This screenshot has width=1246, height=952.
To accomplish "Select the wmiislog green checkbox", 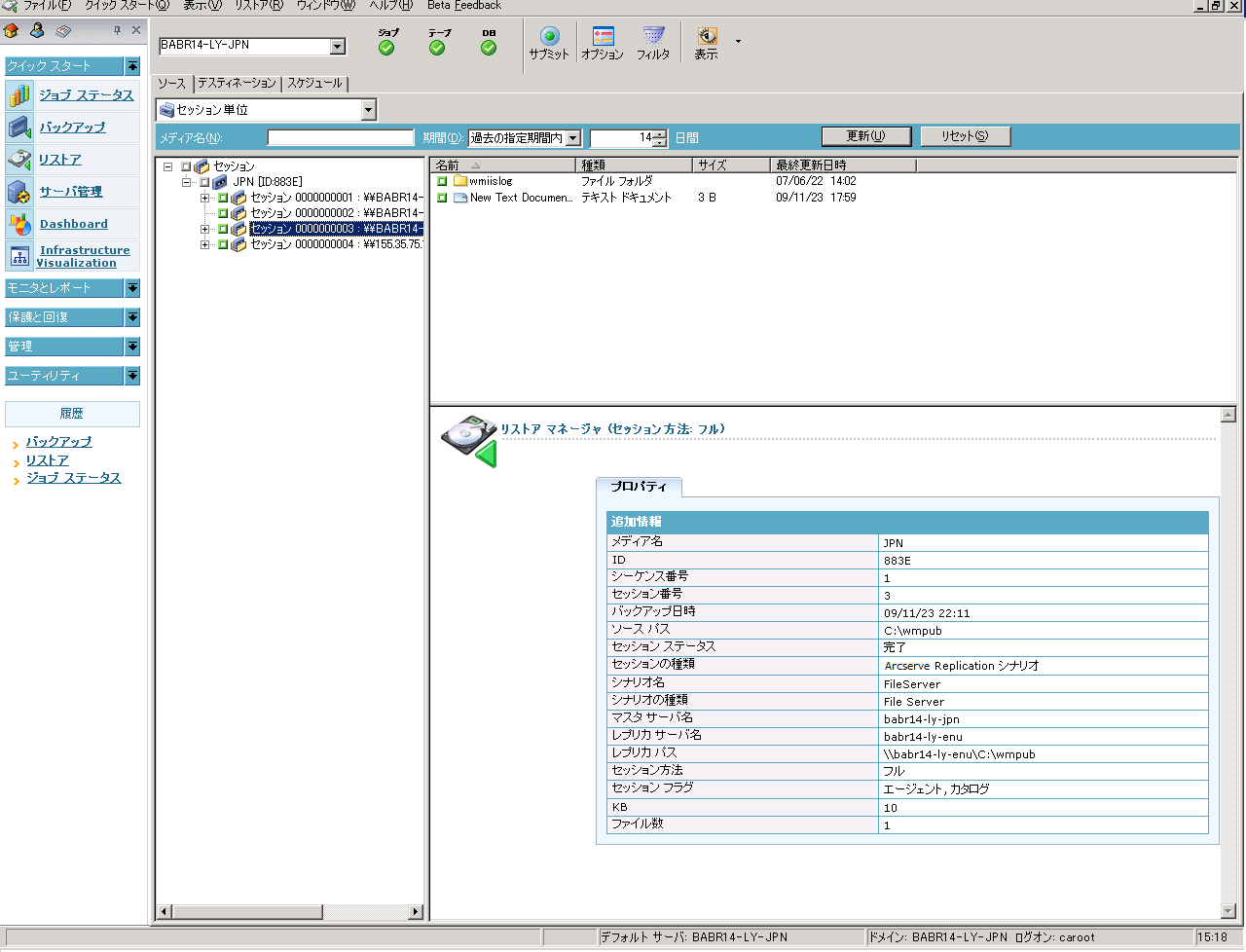I will (x=442, y=181).
